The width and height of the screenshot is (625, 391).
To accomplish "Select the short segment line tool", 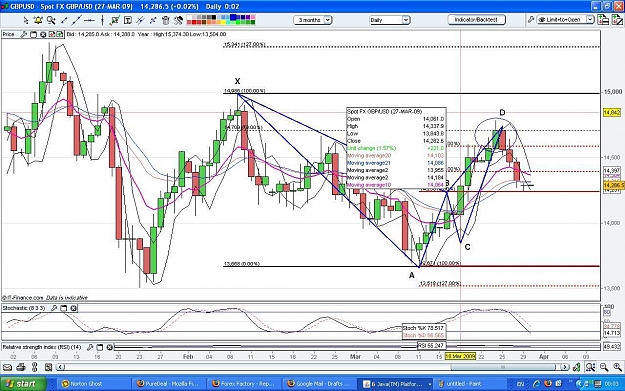I will pyautogui.click(x=64, y=20).
